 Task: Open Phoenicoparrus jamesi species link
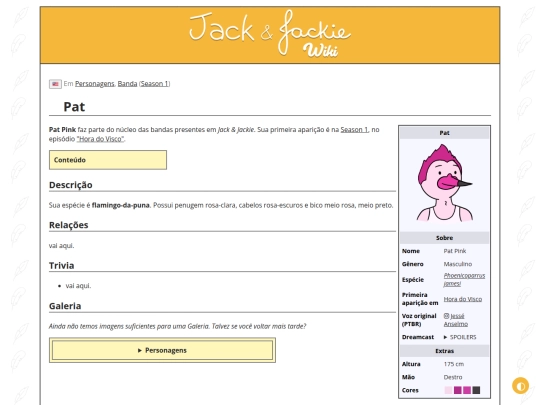464,280
